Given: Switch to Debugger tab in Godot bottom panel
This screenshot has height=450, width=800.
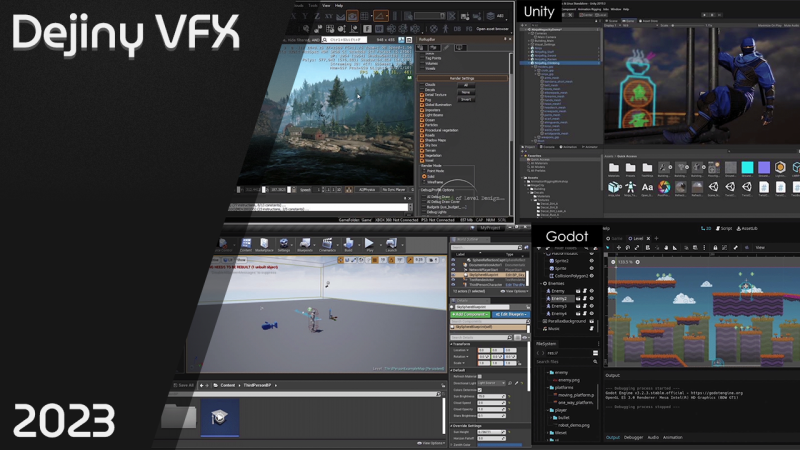Looking at the screenshot, I should [x=633, y=437].
